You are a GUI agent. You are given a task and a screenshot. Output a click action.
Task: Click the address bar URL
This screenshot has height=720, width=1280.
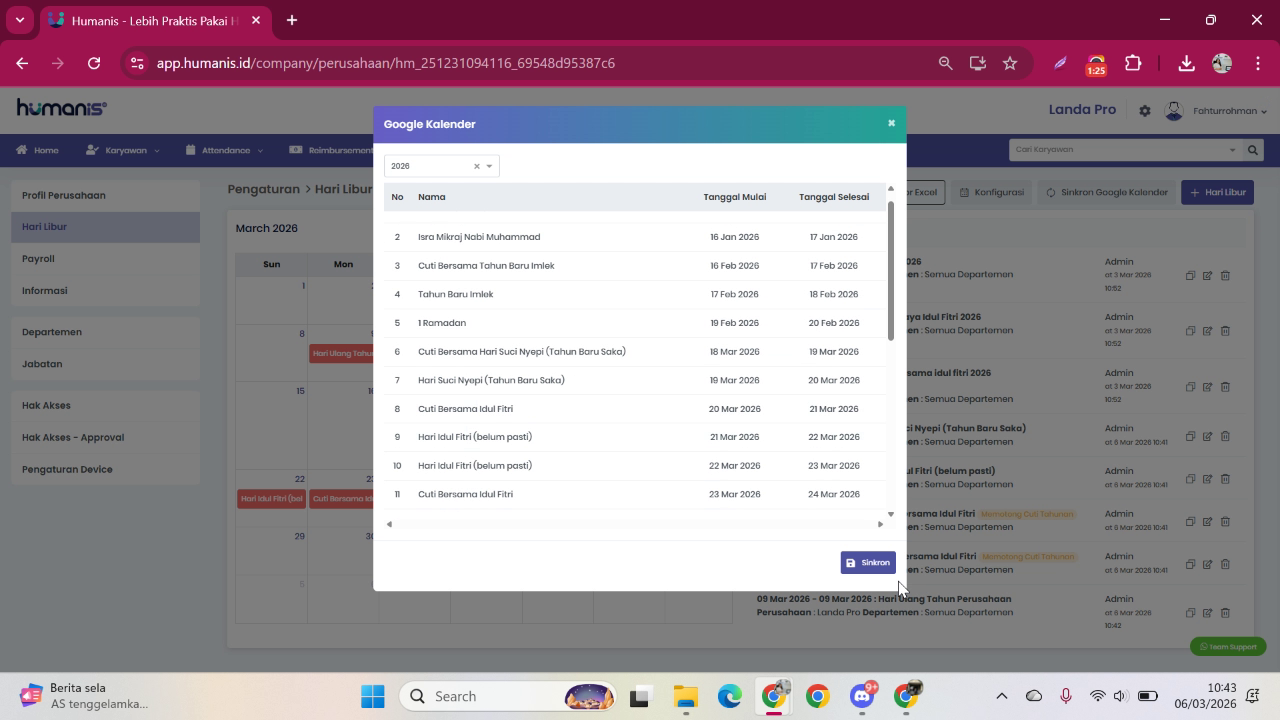(385, 63)
